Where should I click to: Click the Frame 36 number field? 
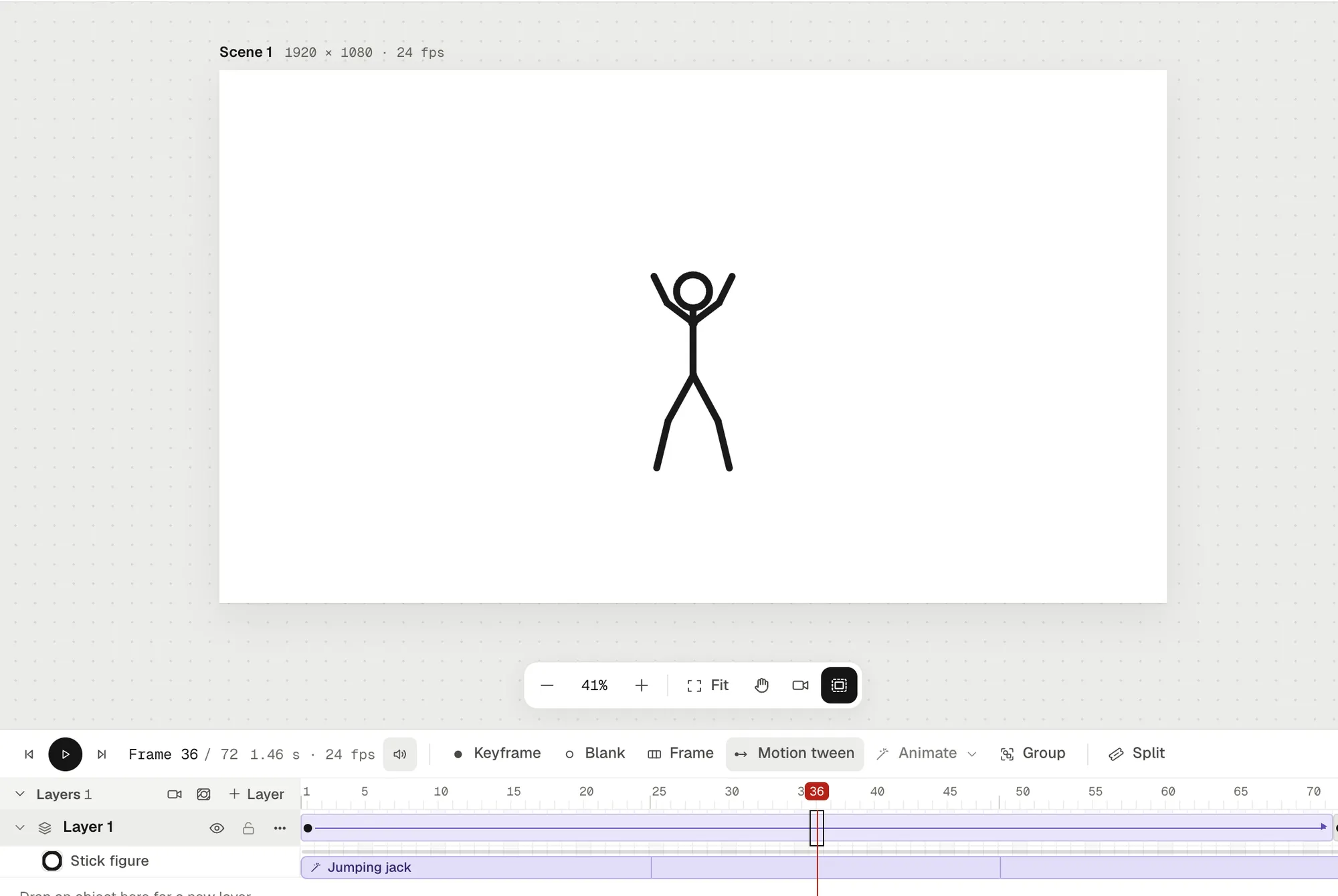tap(189, 754)
